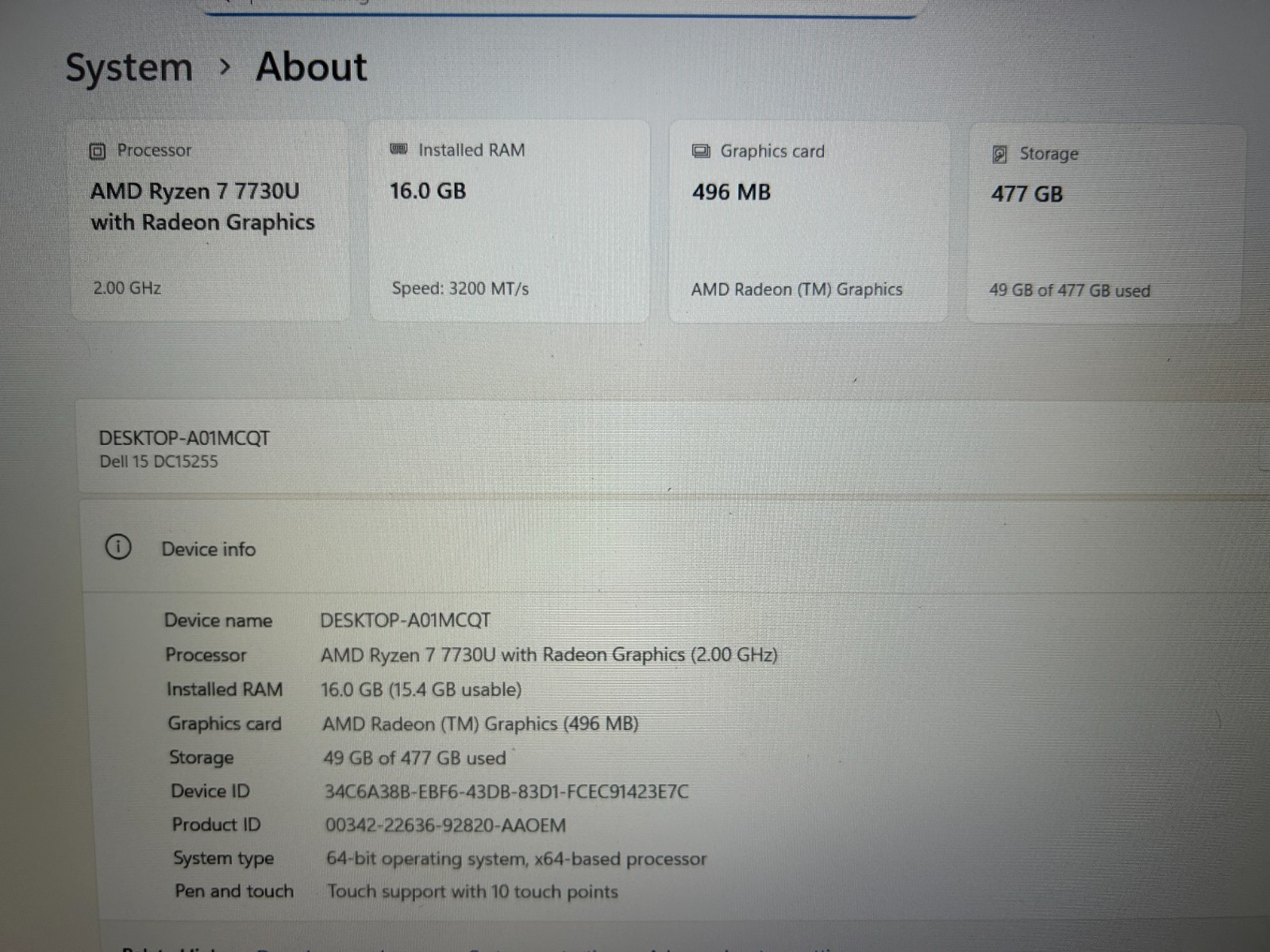This screenshot has width=1270, height=952.
Task: Click the 'Processor' row label in Device info
Action: 206,655
